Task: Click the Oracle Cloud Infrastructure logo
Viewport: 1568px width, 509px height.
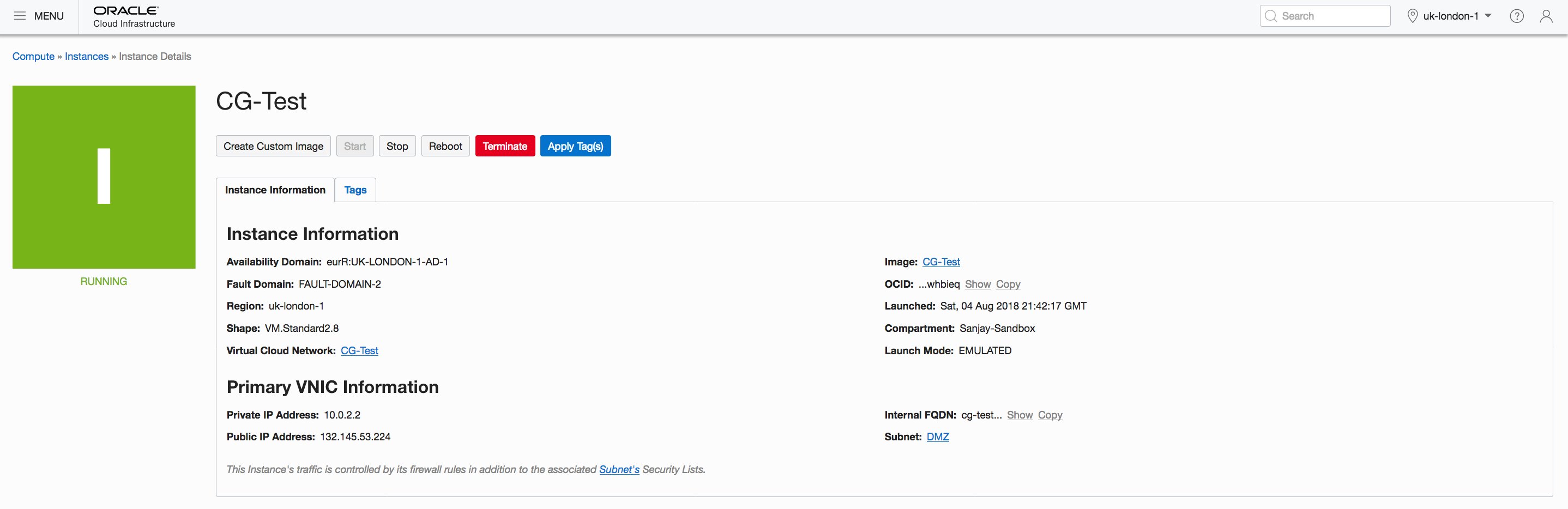Action: [134, 16]
